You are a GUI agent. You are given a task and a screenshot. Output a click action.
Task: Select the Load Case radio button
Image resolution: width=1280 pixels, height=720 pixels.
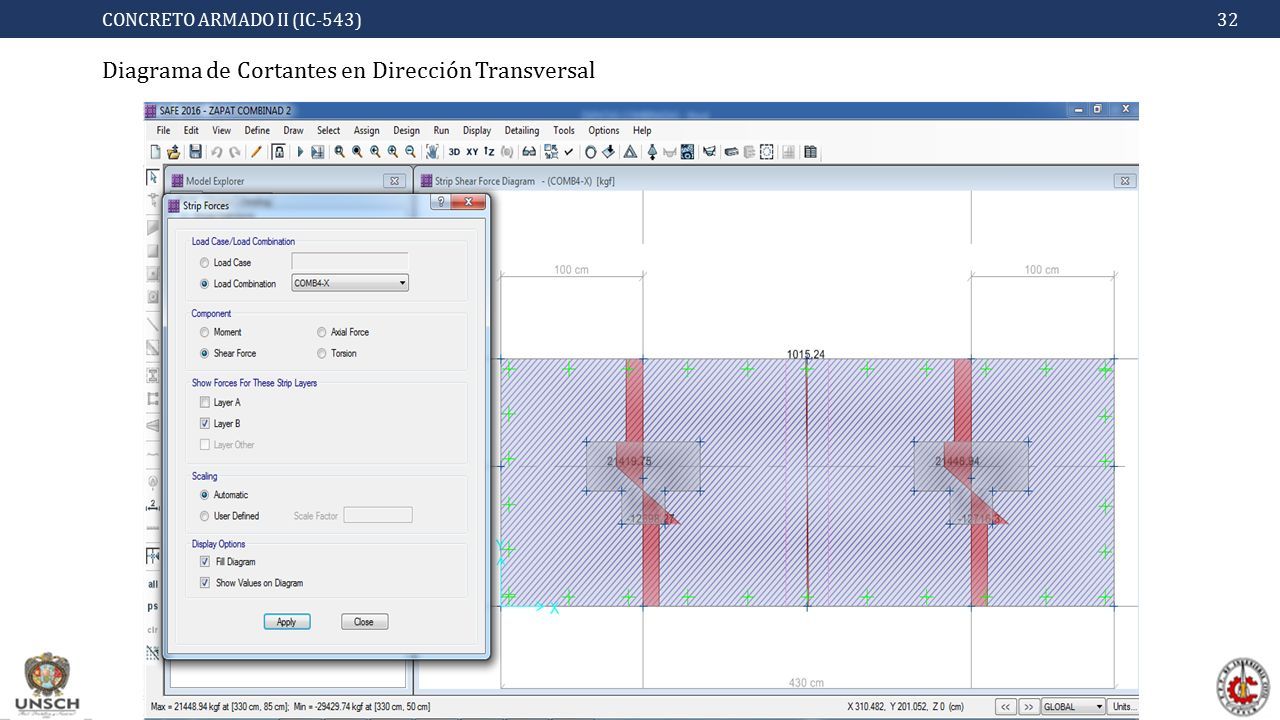205,262
